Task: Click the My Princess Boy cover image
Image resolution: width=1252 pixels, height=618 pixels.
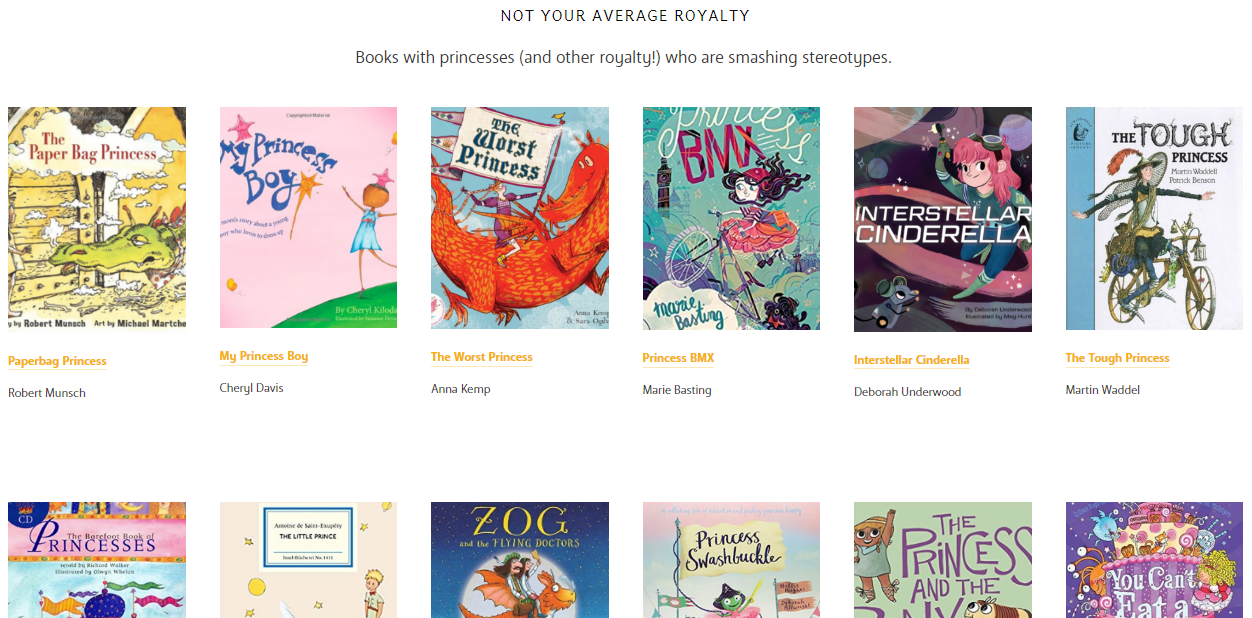Action: tap(308, 217)
